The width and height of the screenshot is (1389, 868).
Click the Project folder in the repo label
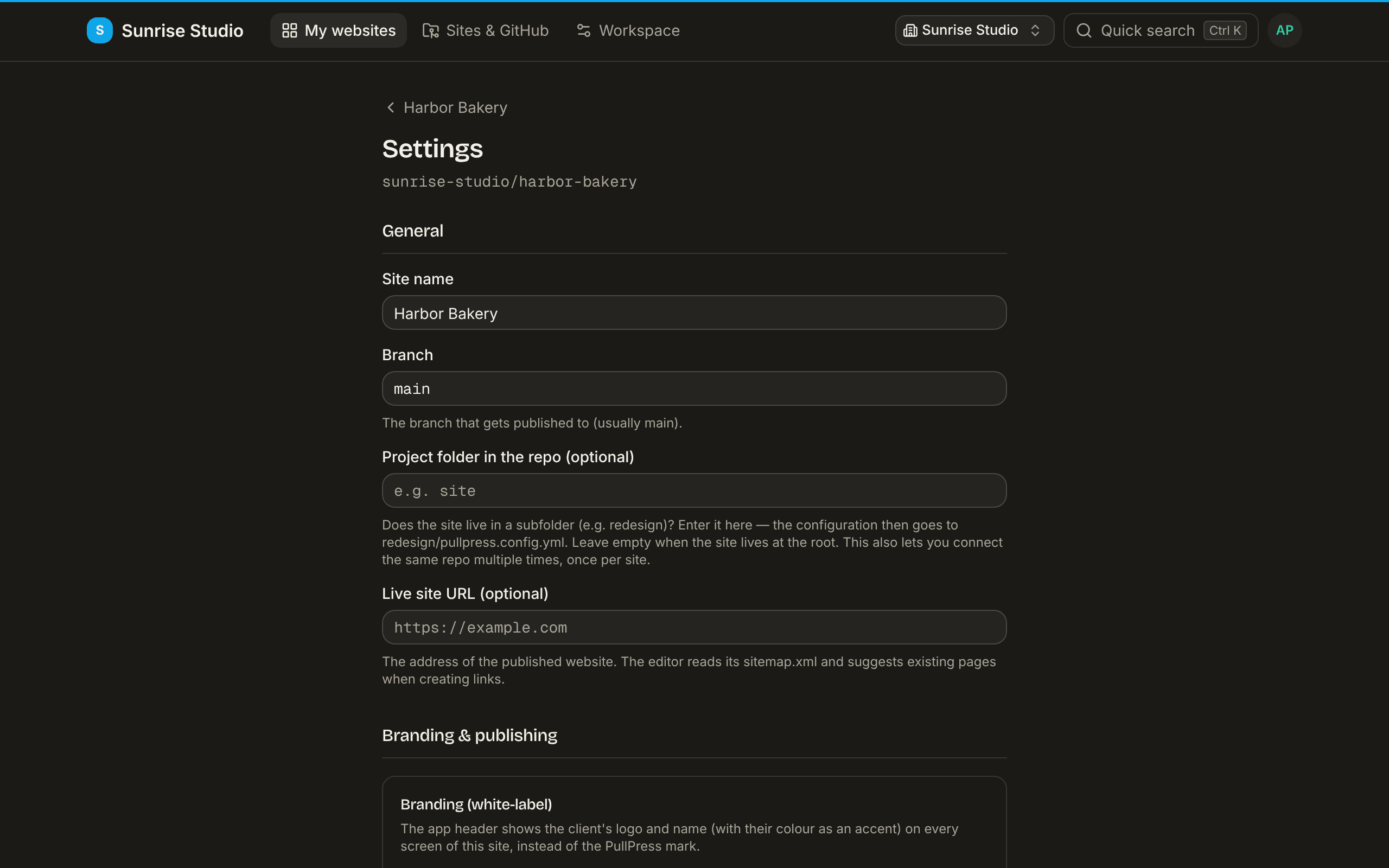507,457
